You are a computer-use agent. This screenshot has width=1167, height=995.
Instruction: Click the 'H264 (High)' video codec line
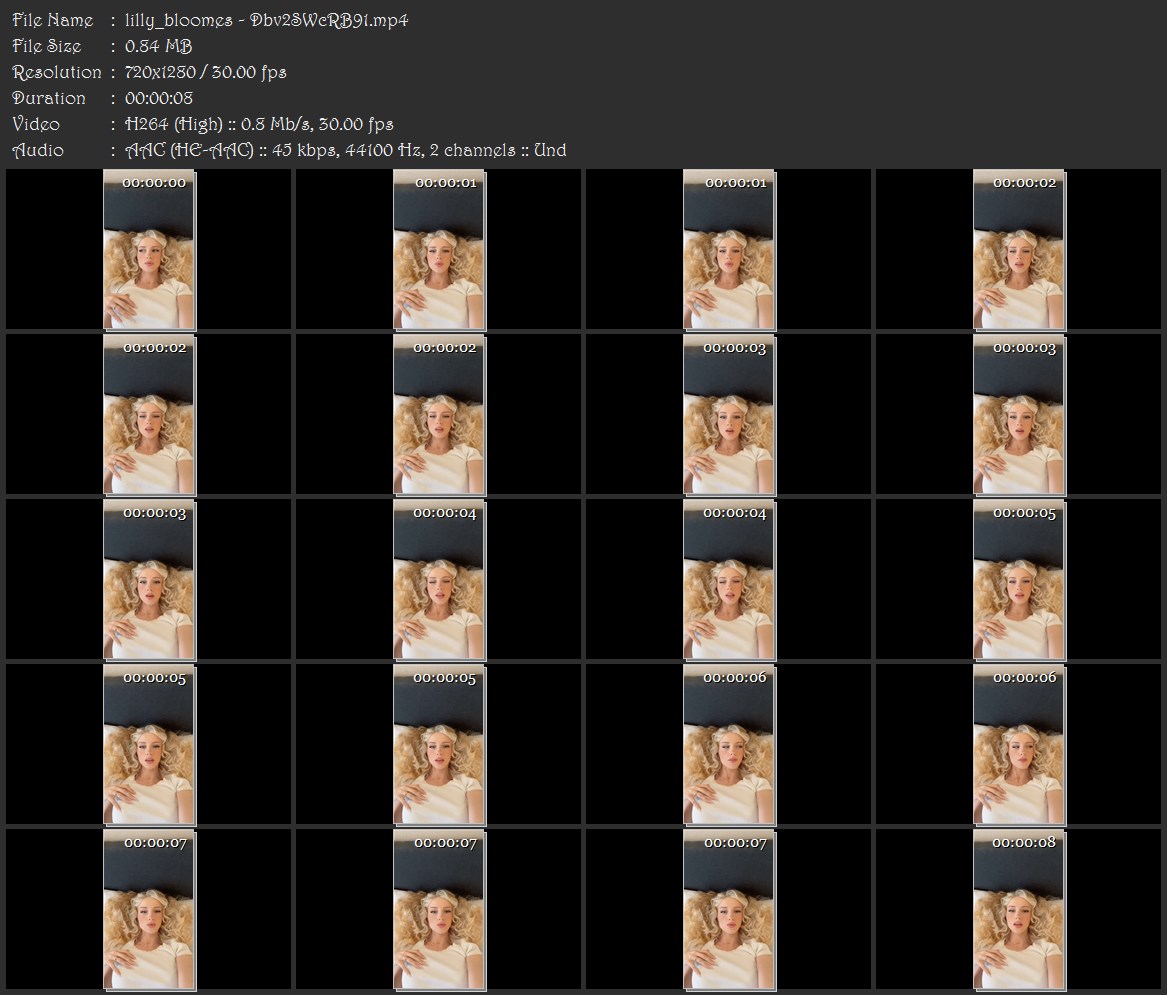[259, 124]
